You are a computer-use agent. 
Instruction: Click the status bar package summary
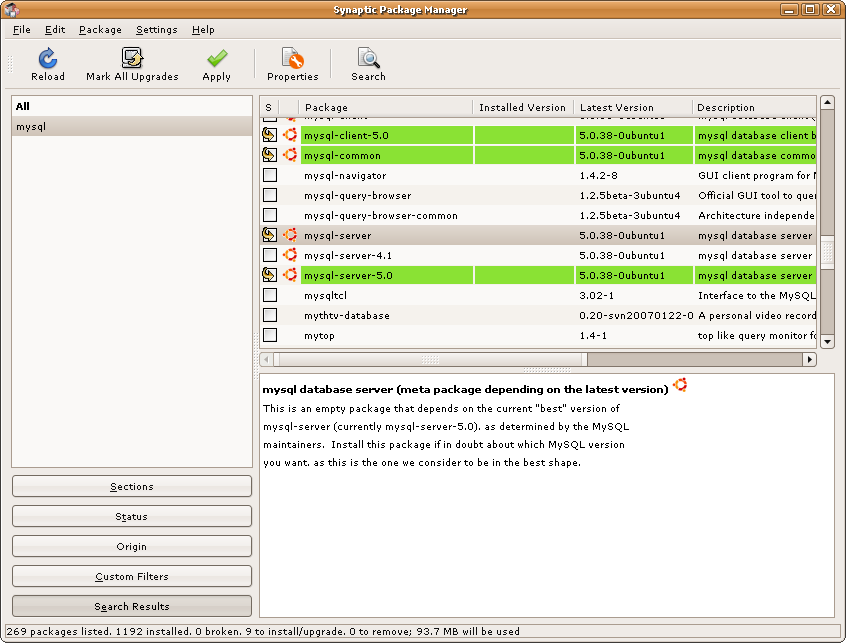tap(263, 631)
